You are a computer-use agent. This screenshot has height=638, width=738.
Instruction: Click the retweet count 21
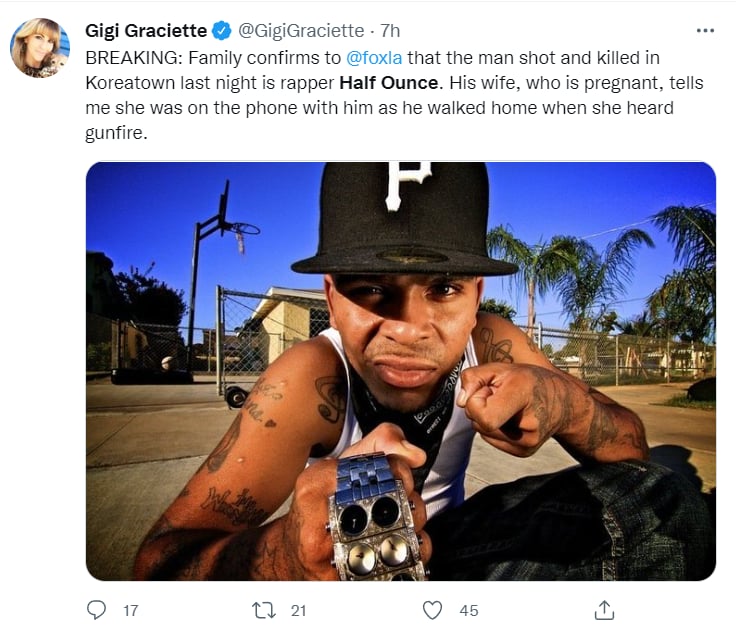298,610
